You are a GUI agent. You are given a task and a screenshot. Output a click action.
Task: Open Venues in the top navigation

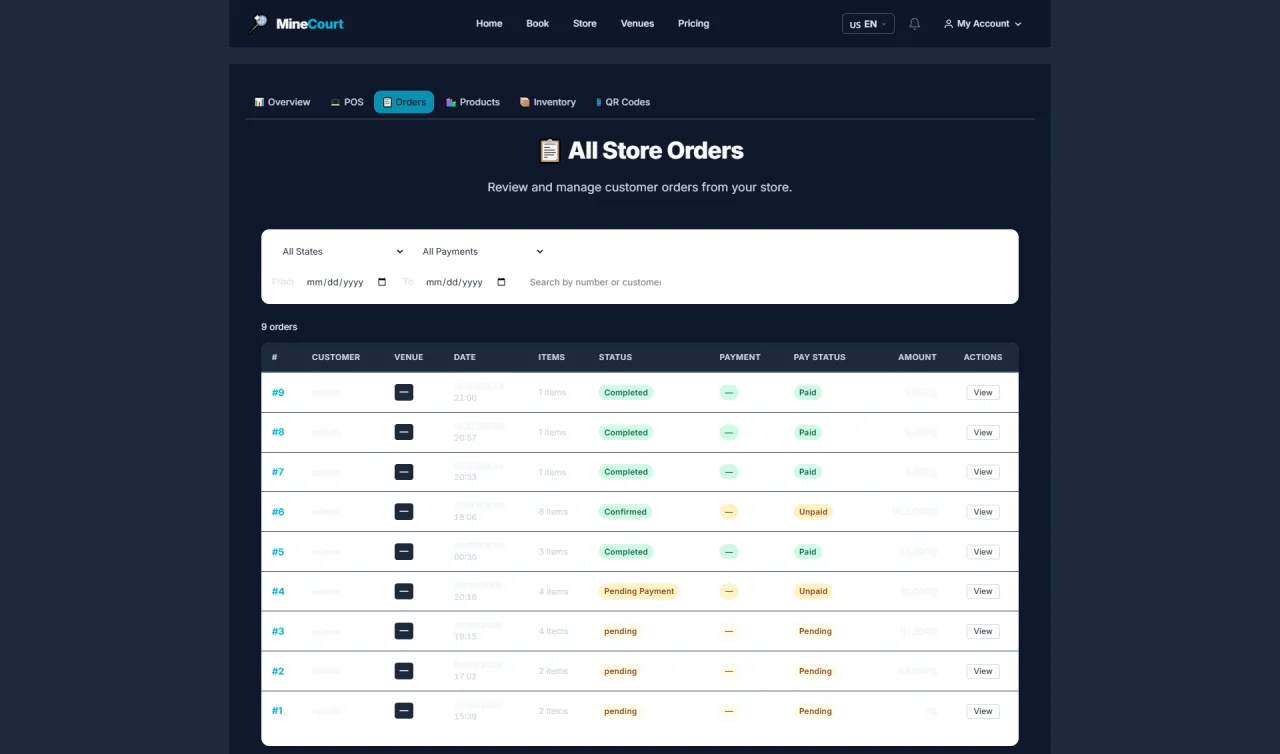(x=637, y=24)
